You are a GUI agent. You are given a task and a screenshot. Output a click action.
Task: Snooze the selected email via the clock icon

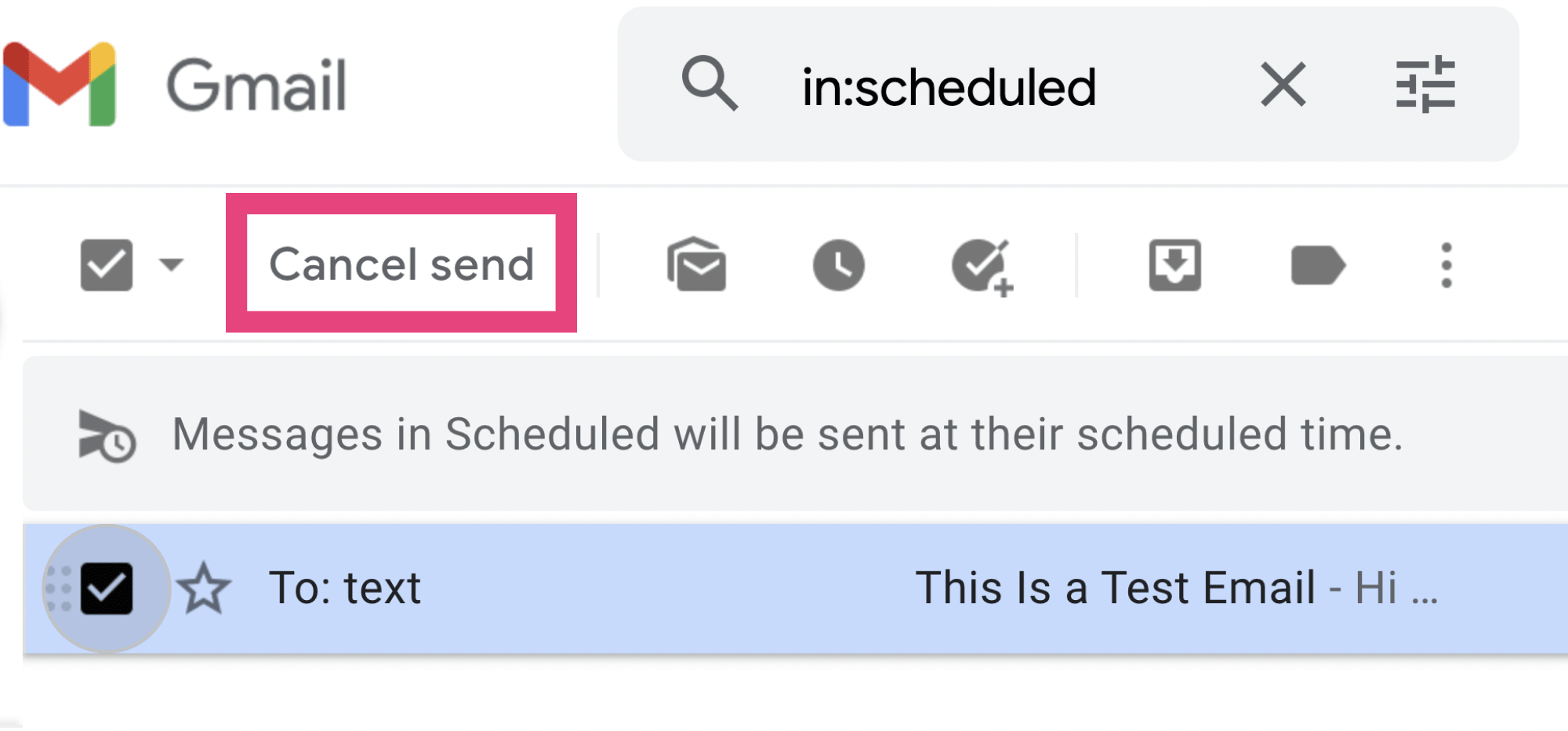839,265
